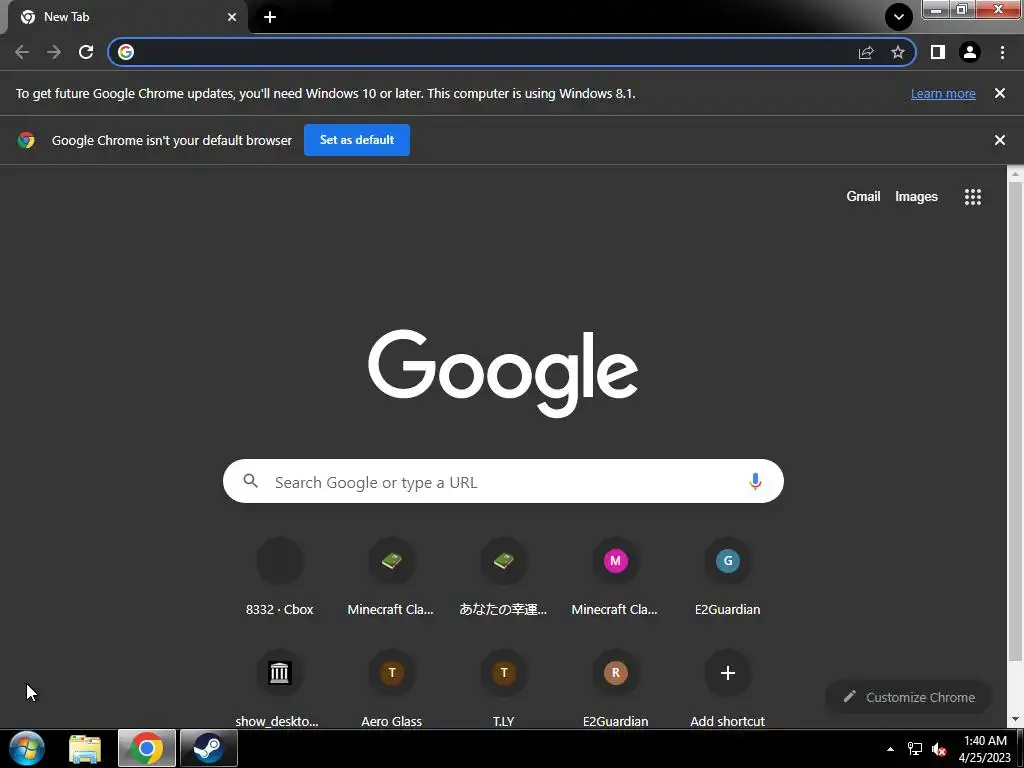The height and width of the screenshot is (768, 1024).
Task: Click the Set as default button
Action: (x=357, y=140)
